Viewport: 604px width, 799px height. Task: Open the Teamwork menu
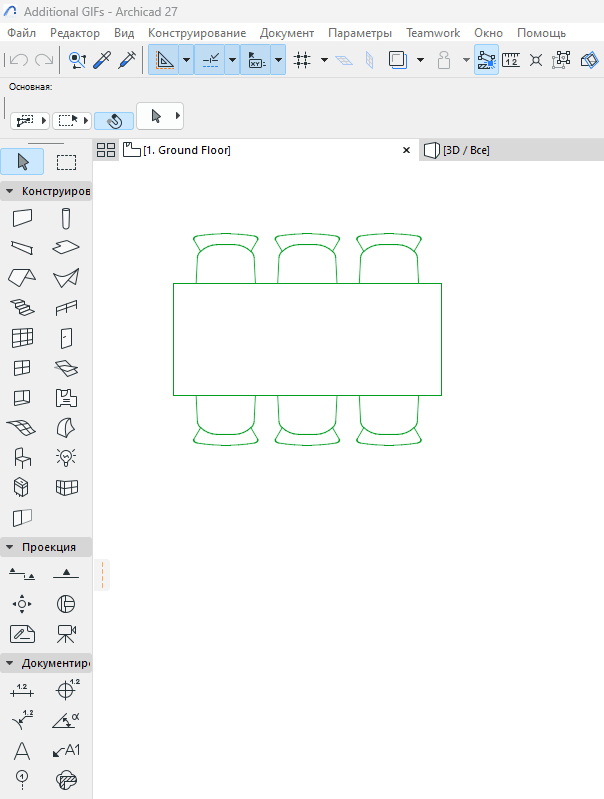[433, 33]
